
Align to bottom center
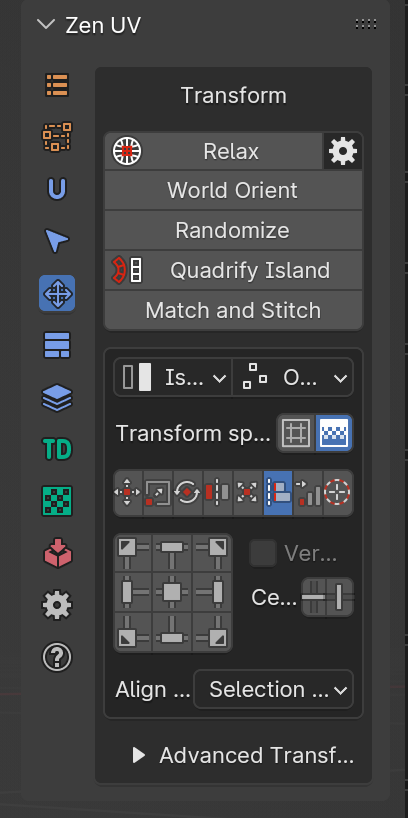(172, 632)
